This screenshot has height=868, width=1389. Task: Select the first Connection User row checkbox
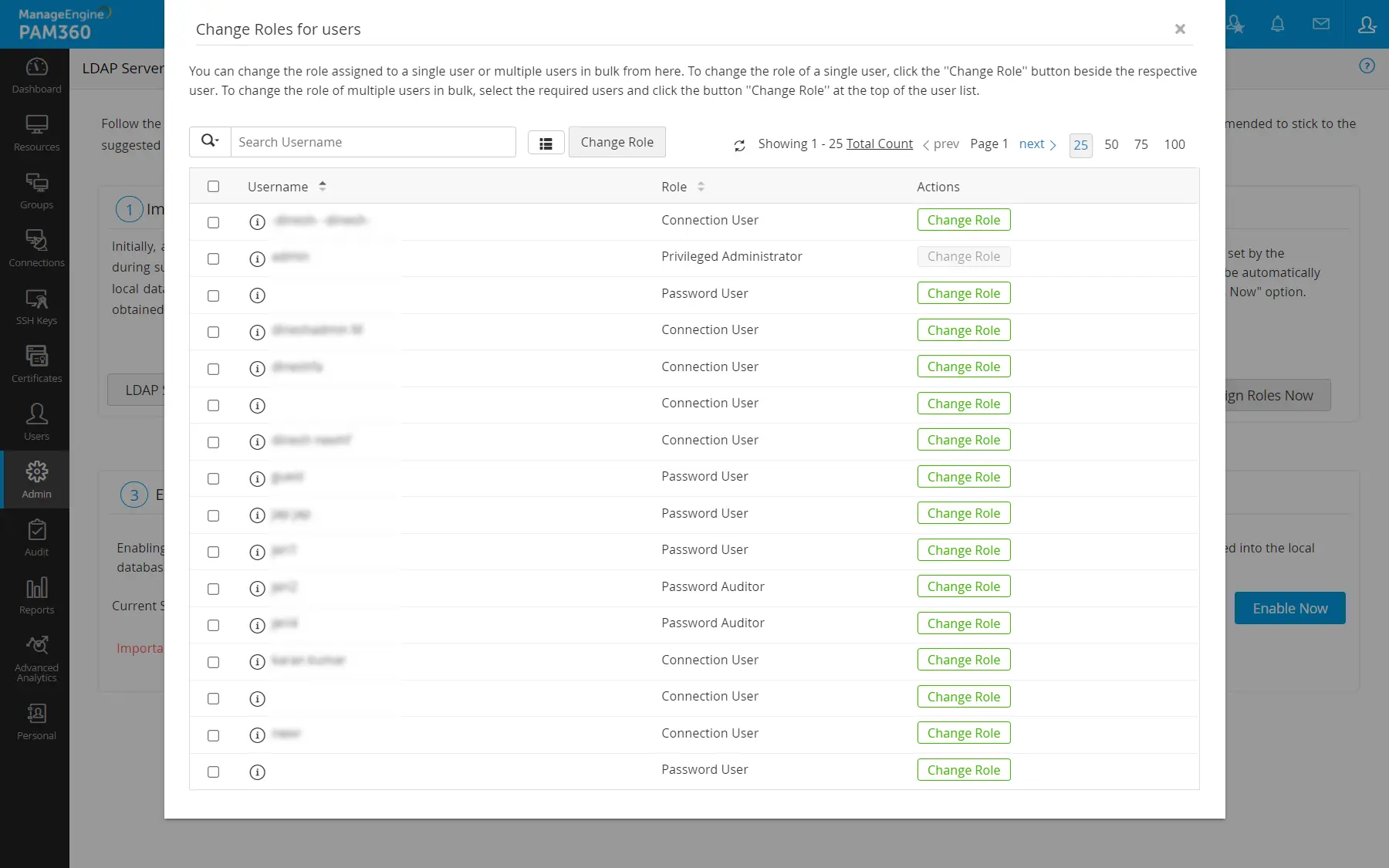pos(214,222)
